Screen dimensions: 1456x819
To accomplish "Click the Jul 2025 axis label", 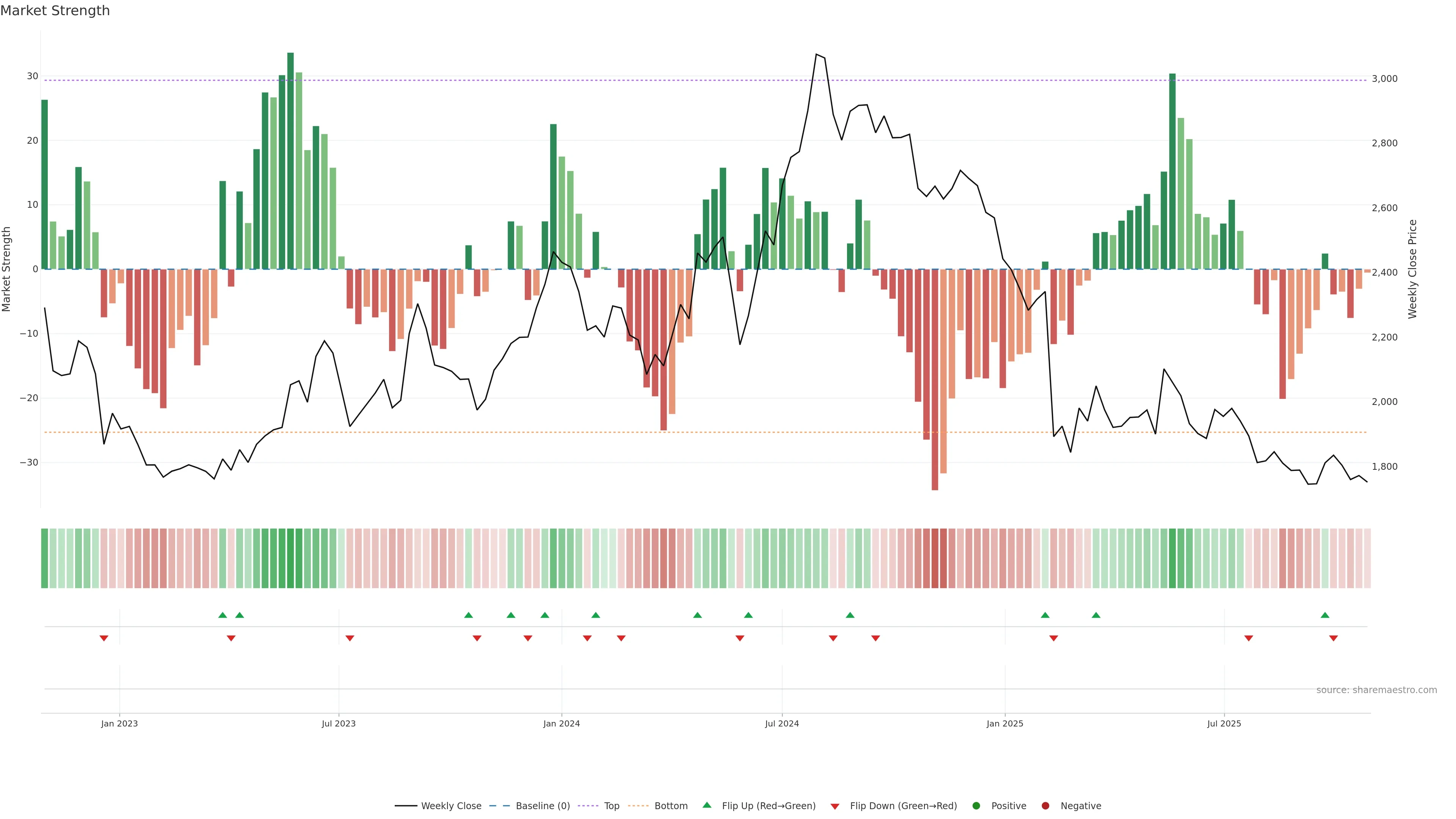I will 1224,723.
